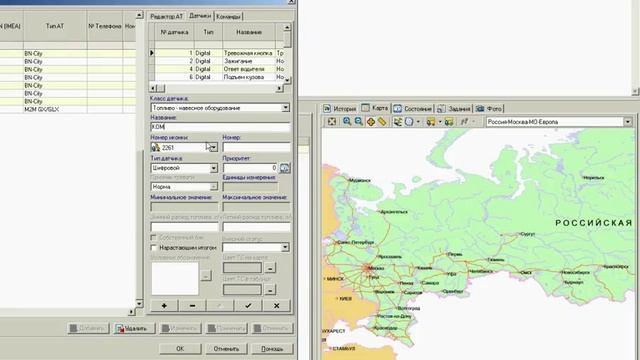The height and width of the screenshot is (360, 640).
Task: Switch to the Датчики tab
Action: click(200, 16)
